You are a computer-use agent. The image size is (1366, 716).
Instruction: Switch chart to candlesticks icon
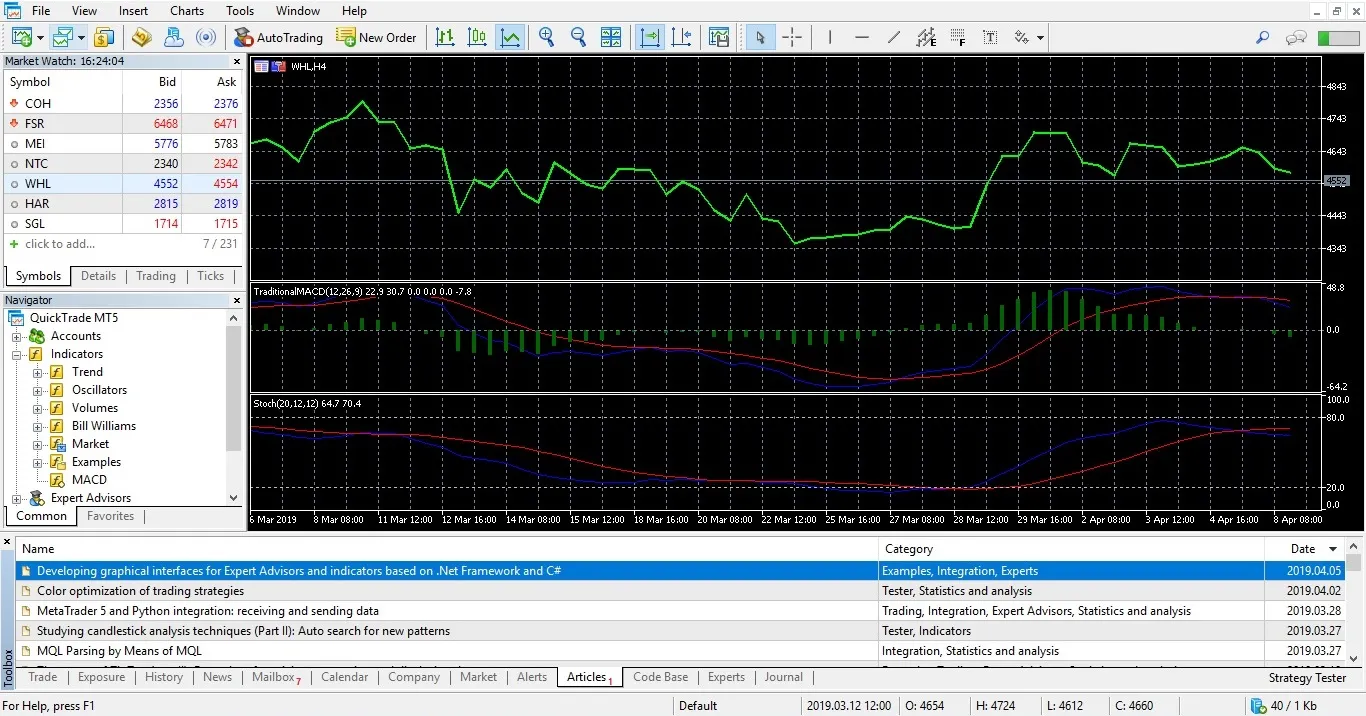pyautogui.click(x=477, y=37)
